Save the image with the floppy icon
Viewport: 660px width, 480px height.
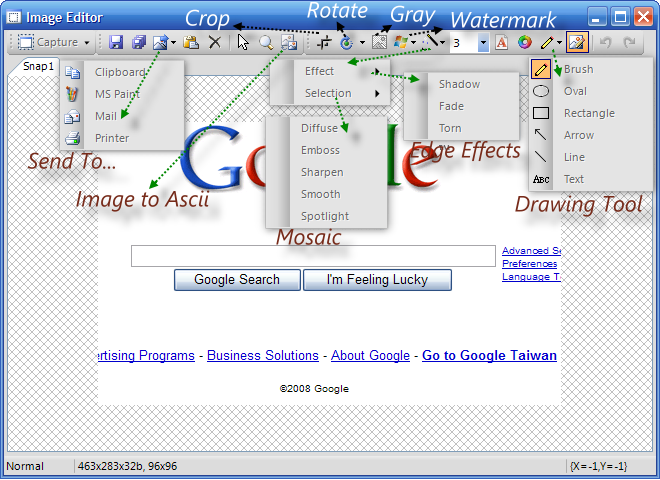click(116, 43)
